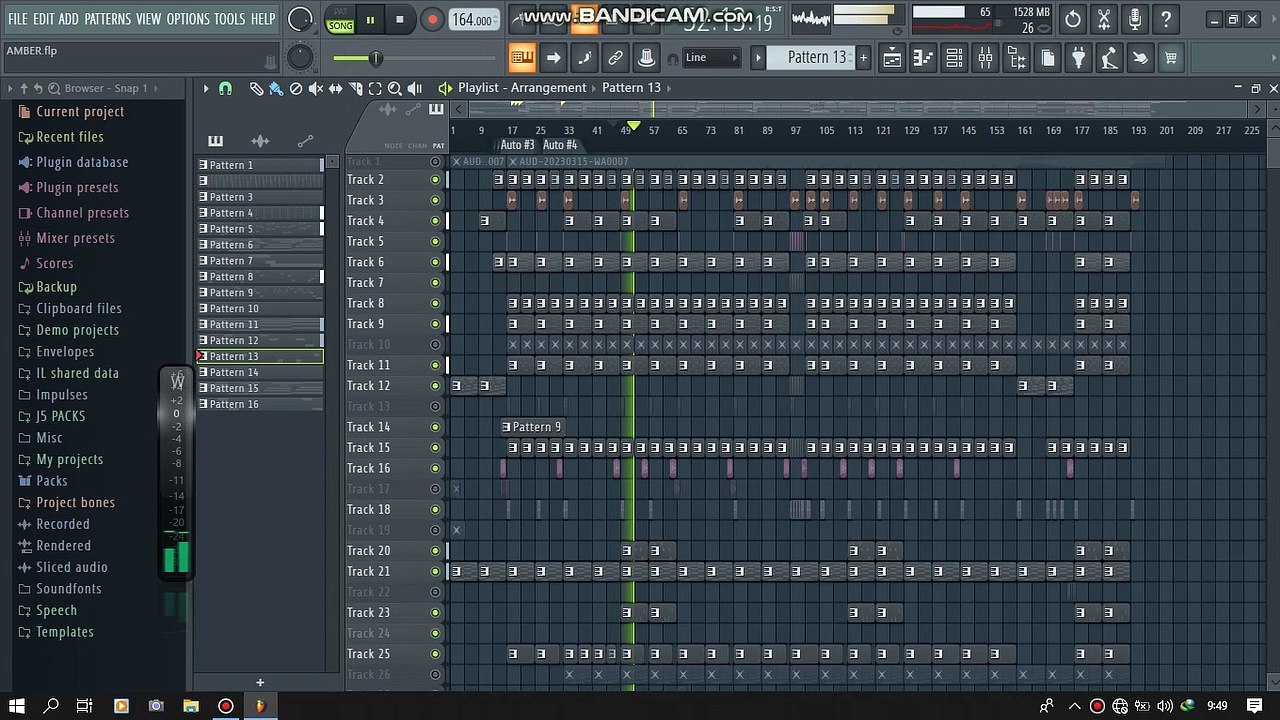Unmute Track 10 LED
1280x720 pixels.
click(435, 344)
